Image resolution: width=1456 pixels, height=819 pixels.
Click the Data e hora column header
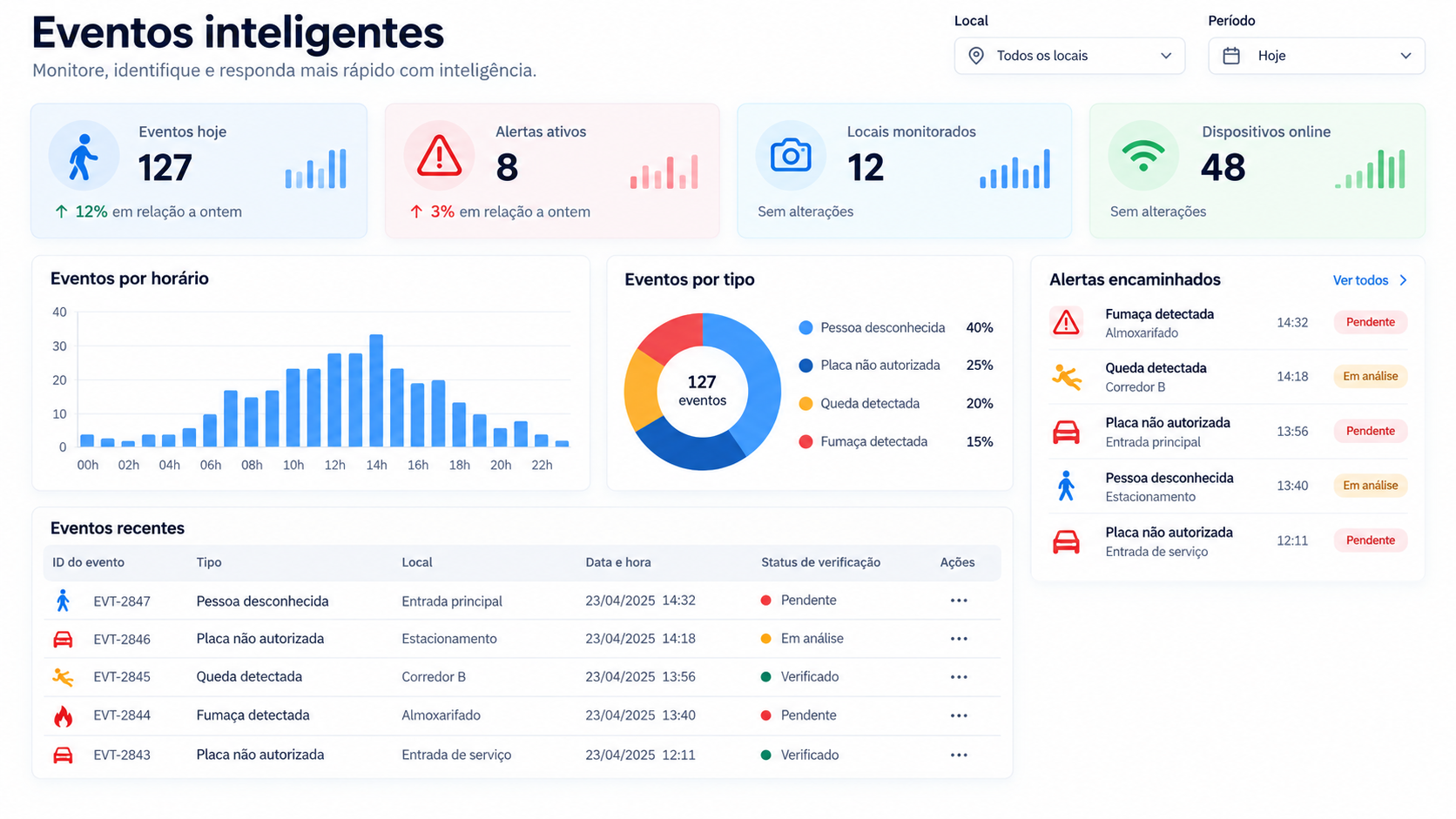[x=618, y=562]
